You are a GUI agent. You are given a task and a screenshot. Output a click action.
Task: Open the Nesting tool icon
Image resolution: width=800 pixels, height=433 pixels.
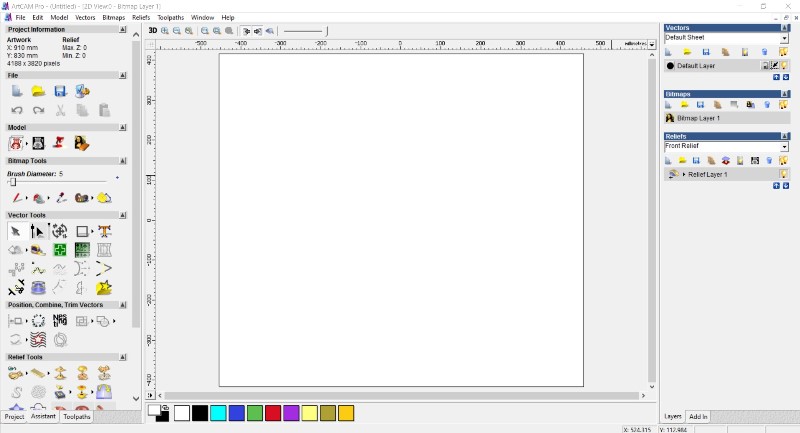click(x=60, y=321)
